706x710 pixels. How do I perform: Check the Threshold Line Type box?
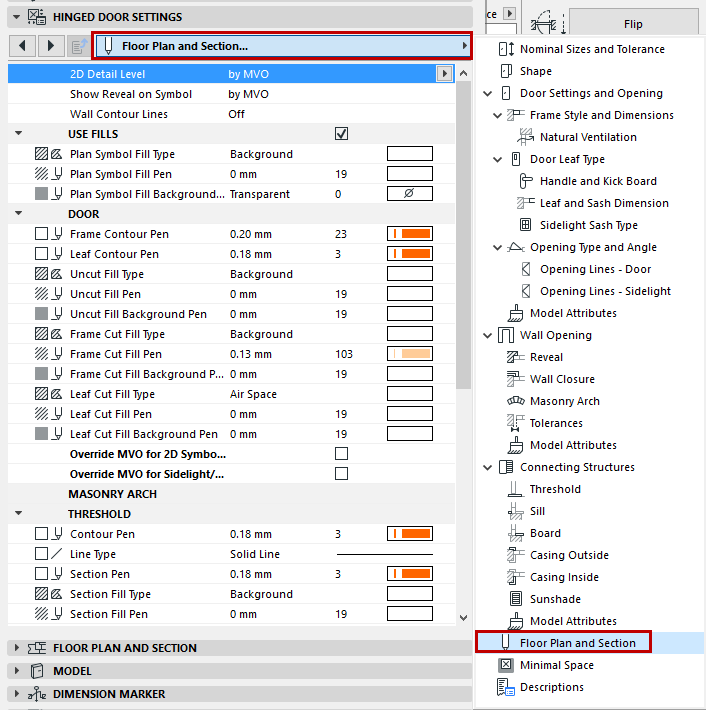41,554
